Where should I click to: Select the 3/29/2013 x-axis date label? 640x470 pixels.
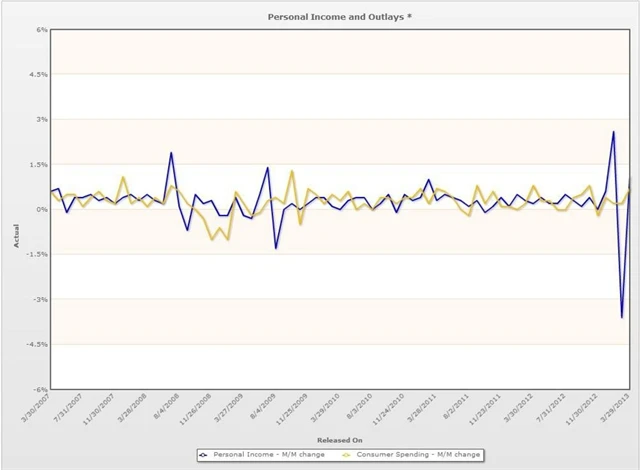616,410
